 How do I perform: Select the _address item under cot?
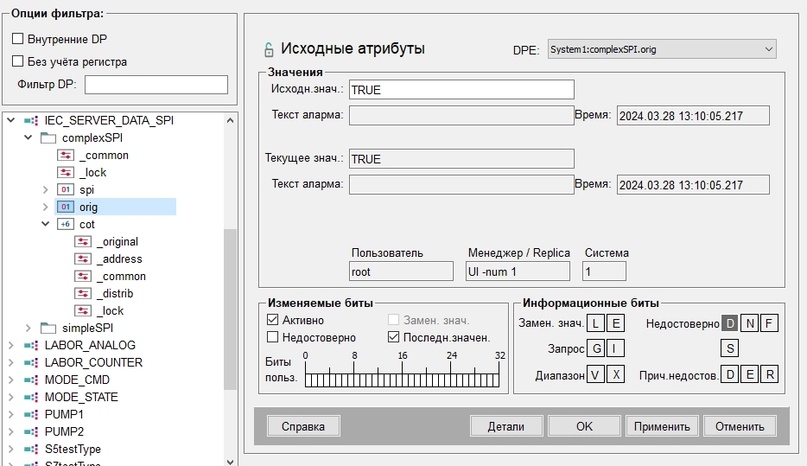[x=119, y=259]
